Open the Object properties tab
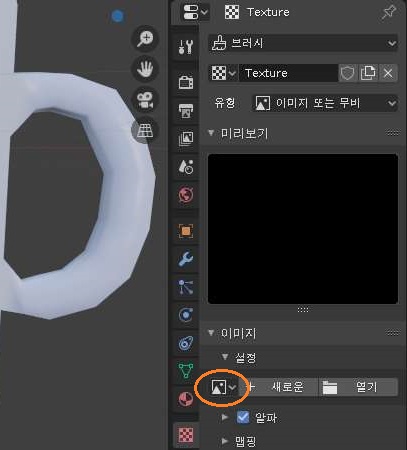The width and height of the screenshot is (407, 450). [x=186, y=231]
